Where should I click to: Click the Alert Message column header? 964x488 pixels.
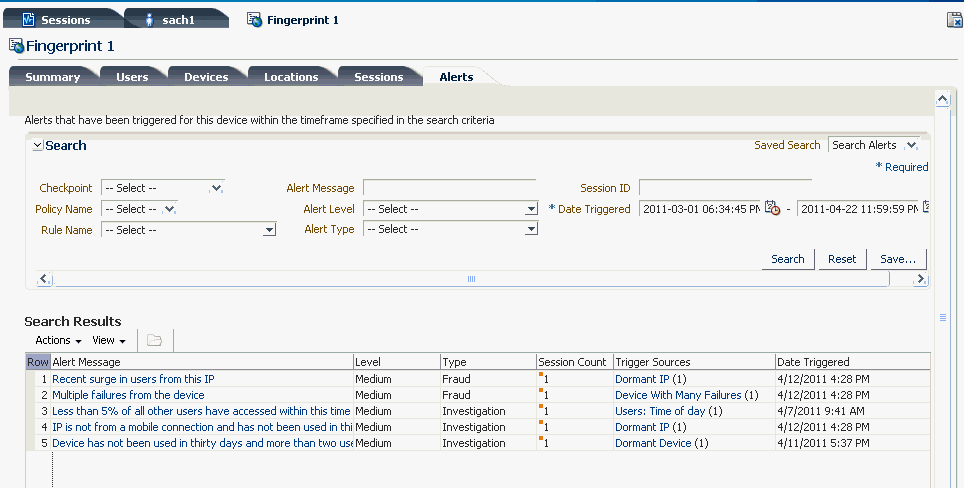tap(202, 362)
